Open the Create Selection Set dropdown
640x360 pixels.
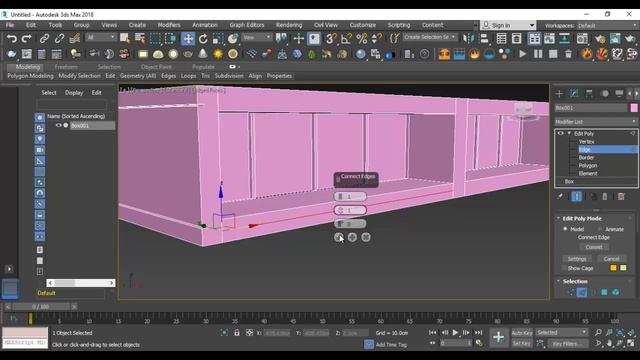[429, 37]
